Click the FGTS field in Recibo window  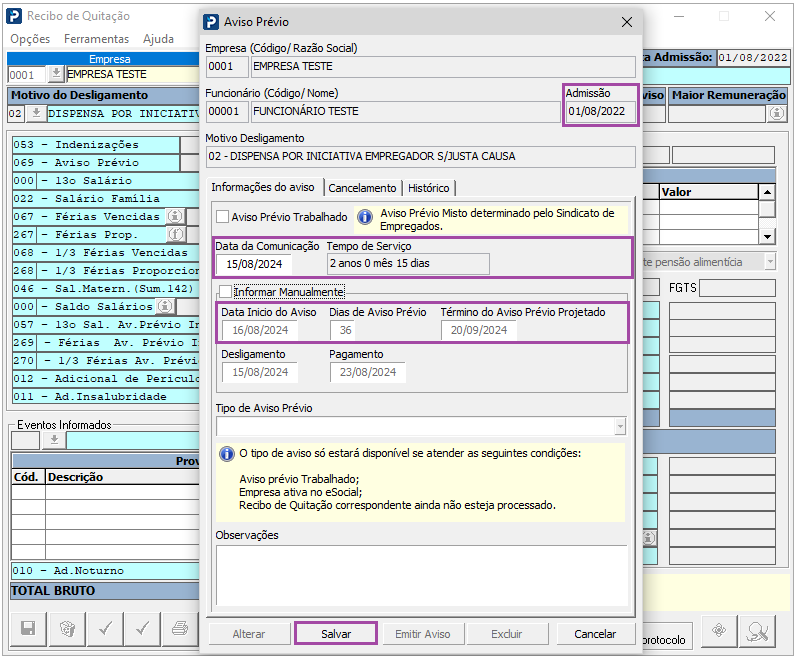(x=737, y=288)
